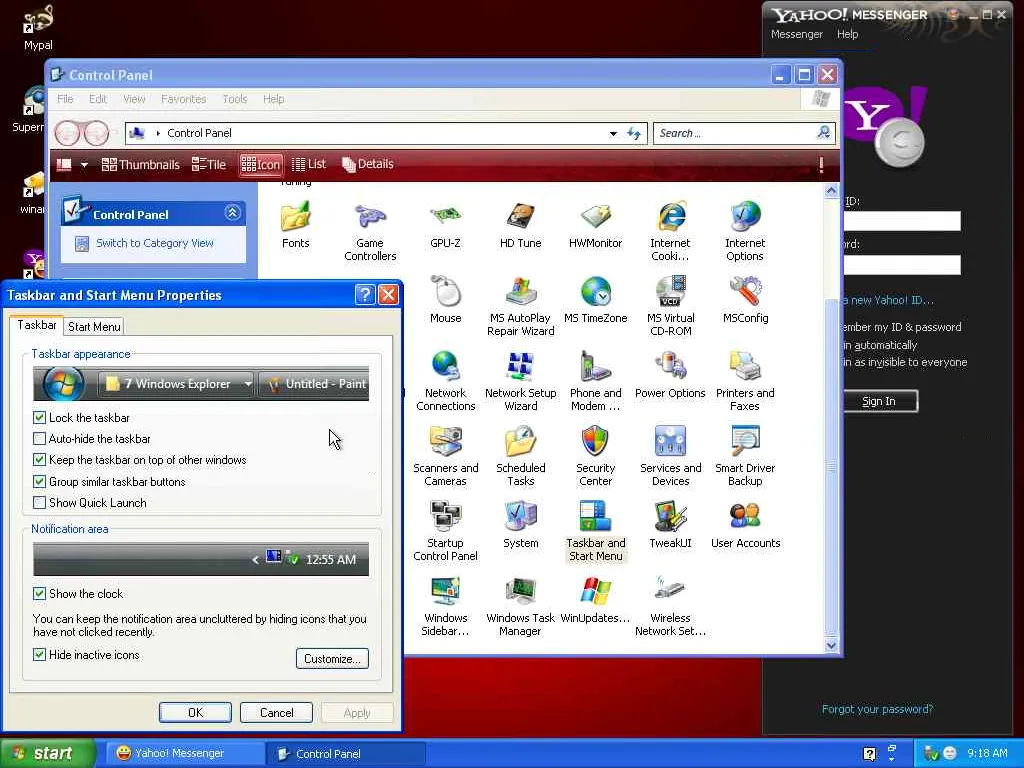The image size is (1024, 768).
Task: Open the Messenger menu in Yahoo Messenger
Action: [x=797, y=34]
